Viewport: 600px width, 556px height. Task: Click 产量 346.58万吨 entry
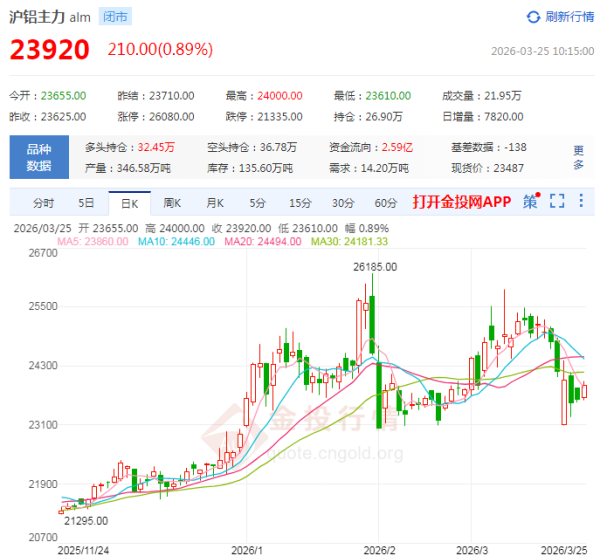point(128,168)
